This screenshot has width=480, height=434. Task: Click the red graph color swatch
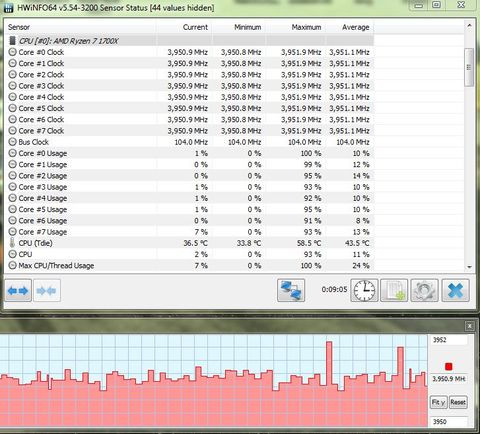(449, 367)
